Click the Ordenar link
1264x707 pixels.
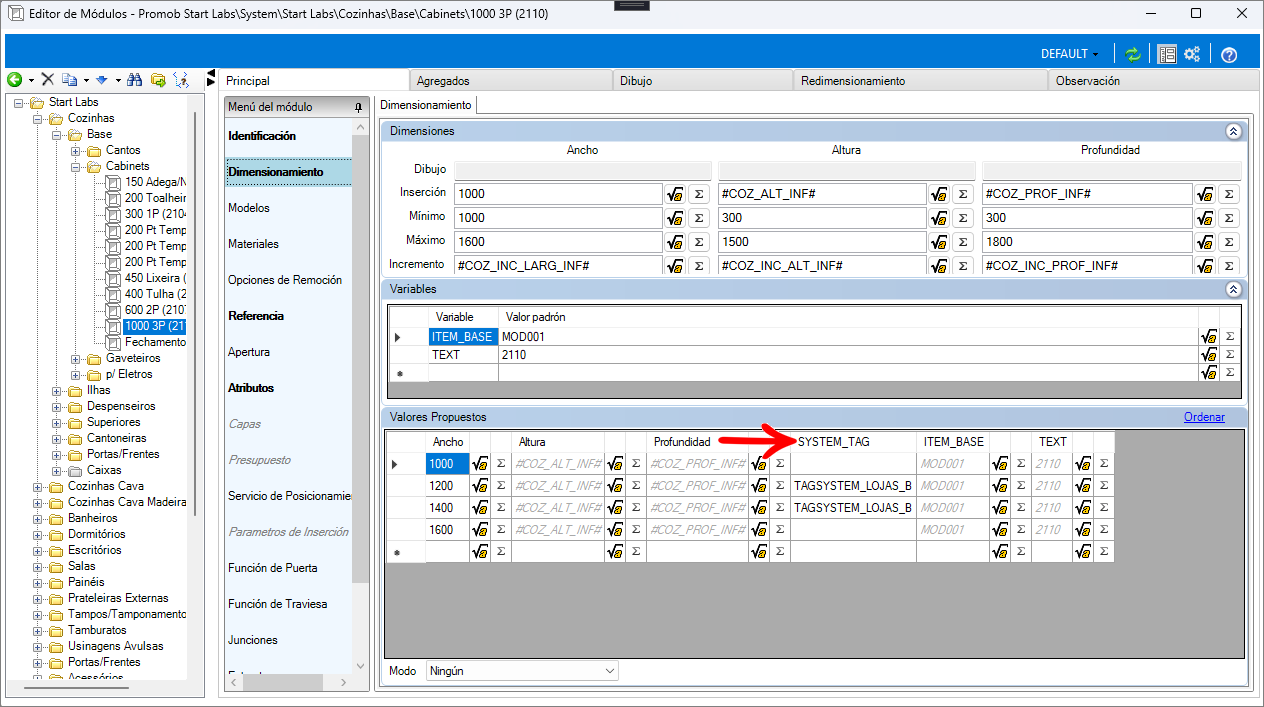click(x=1204, y=417)
